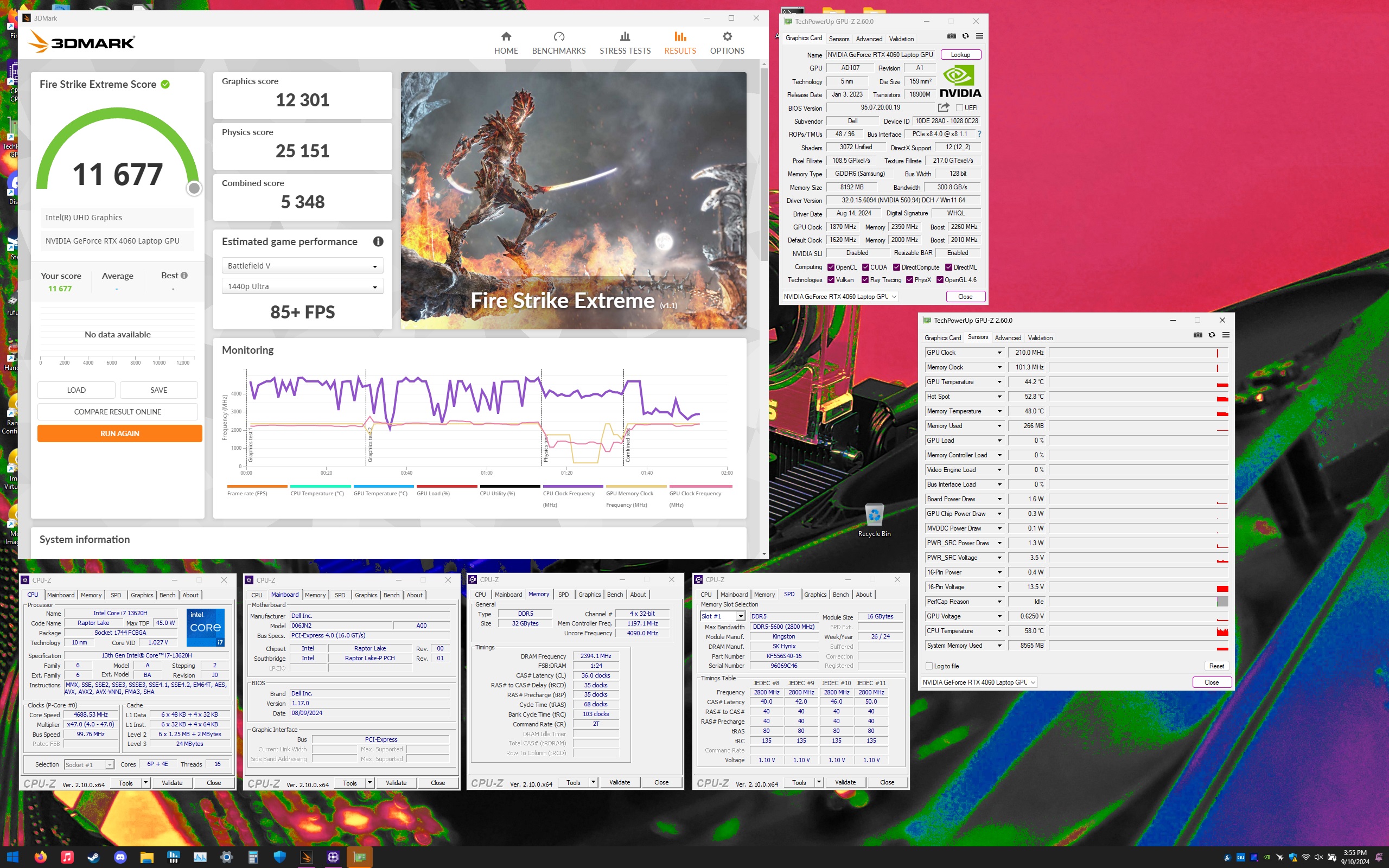Click Reset button in GPU-Z Sensors
Viewport: 1389px width, 868px height.
(x=1216, y=666)
